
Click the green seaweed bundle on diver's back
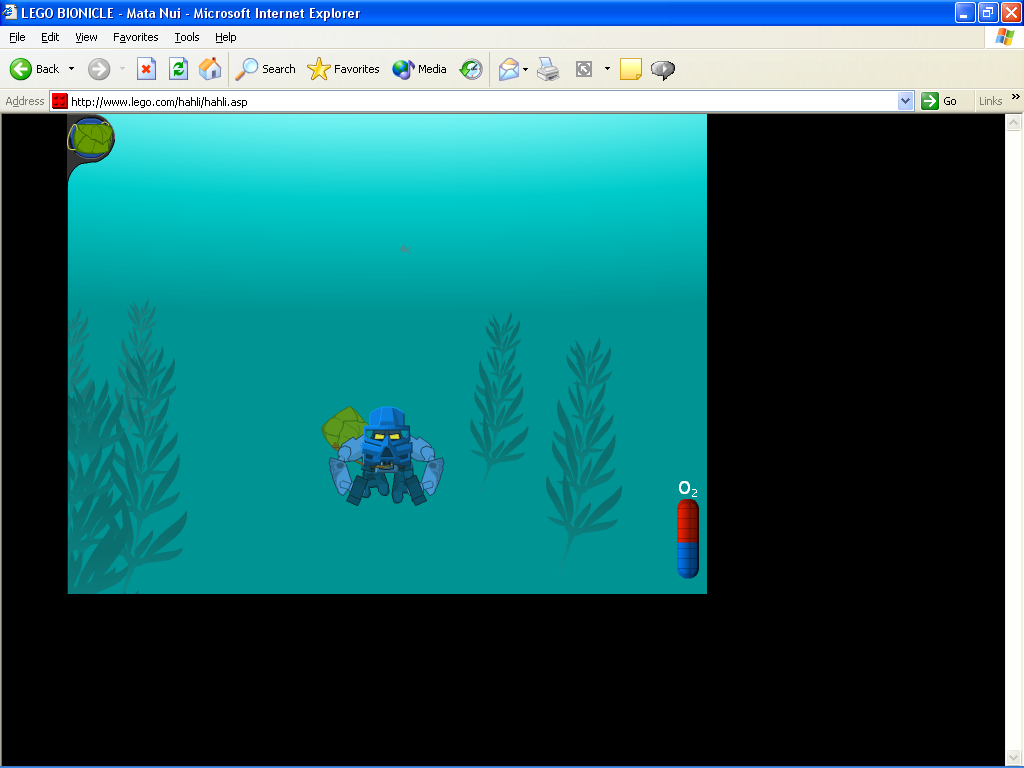343,428
